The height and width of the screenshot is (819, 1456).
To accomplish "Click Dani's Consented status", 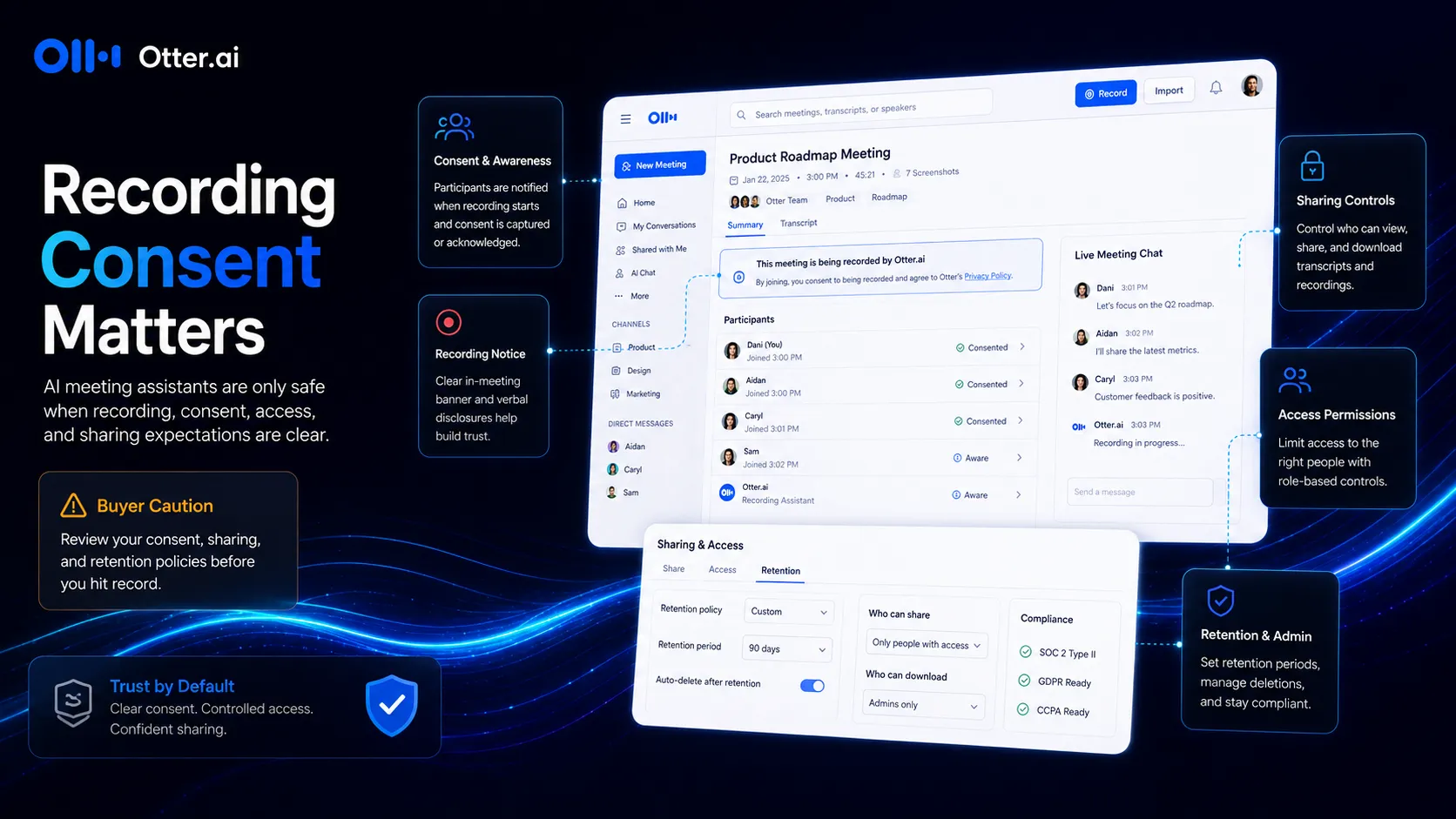I will click(x=981, y=347).
